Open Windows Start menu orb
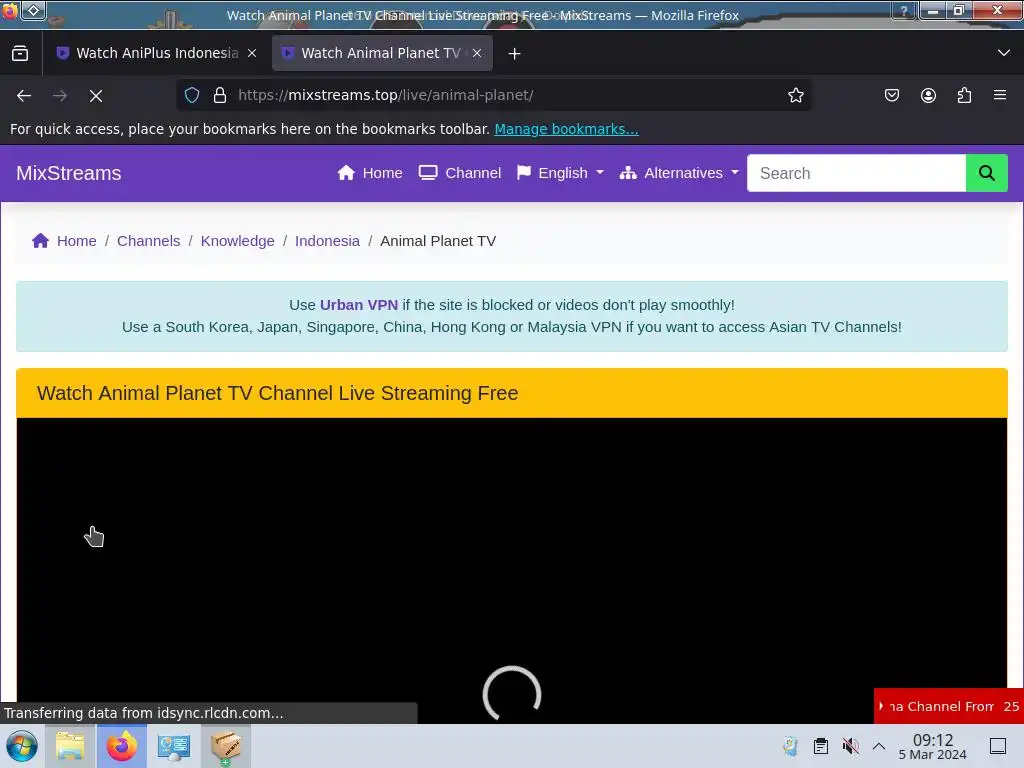Viewport: 1024px width, 768px height. pos(22,746)
